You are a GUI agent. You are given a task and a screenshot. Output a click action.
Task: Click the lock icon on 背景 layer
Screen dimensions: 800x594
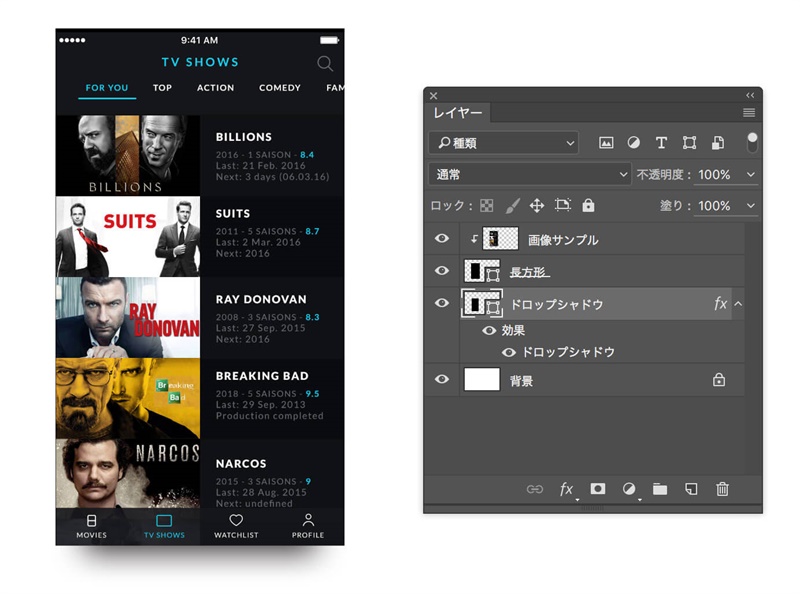click(719, 380)
